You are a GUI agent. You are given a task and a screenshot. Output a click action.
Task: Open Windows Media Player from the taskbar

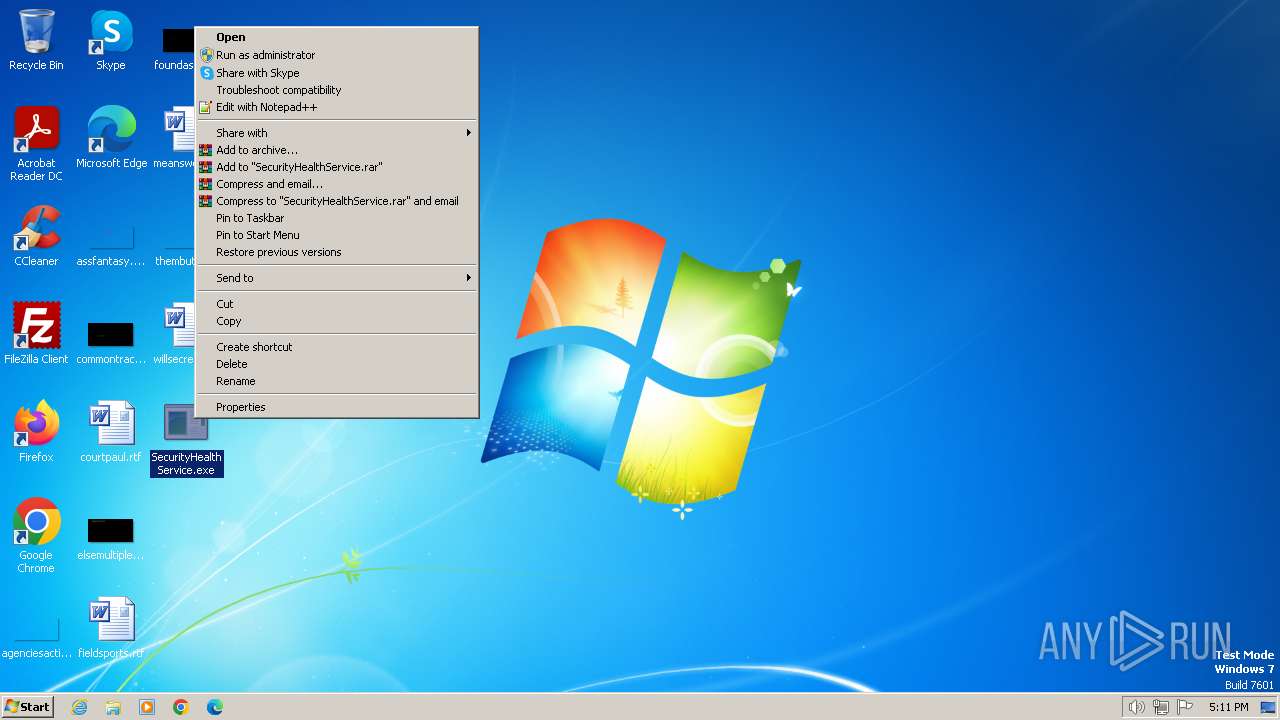point(147,707)
